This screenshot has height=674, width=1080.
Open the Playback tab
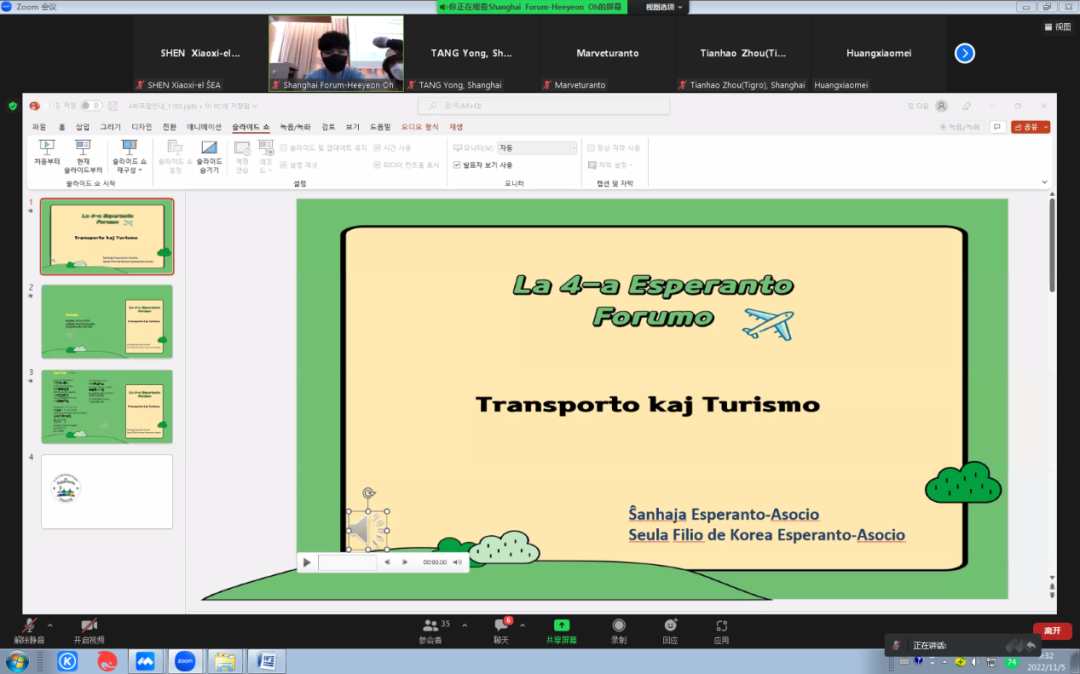[456, 127]
